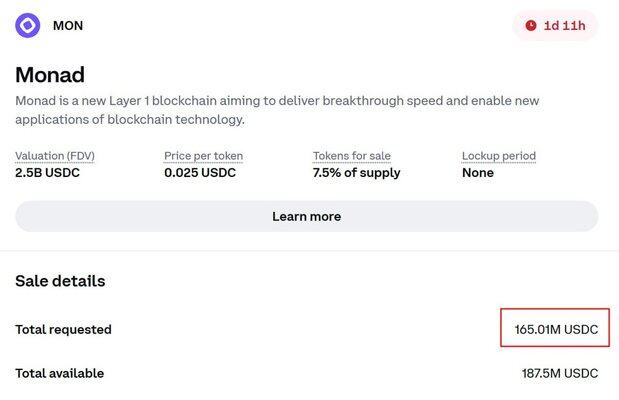Image resolution: width=619 pixels, height=400 pixels.
Task: Click the Price per token underlined label
Action: coord(203,156)
